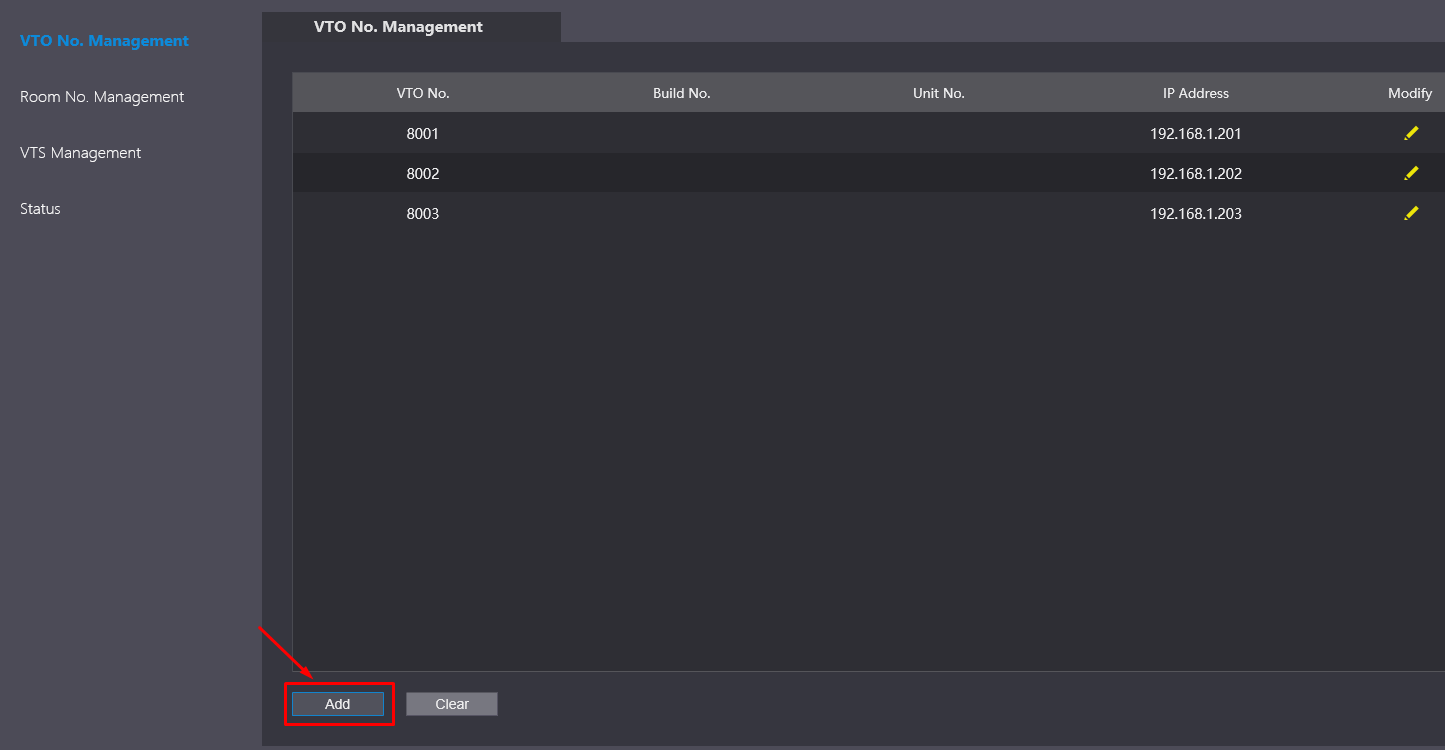The width and height of the screenshot is (1445, 750).
Task: Open Room No. Management section
Action: click(x=102, y=97)
